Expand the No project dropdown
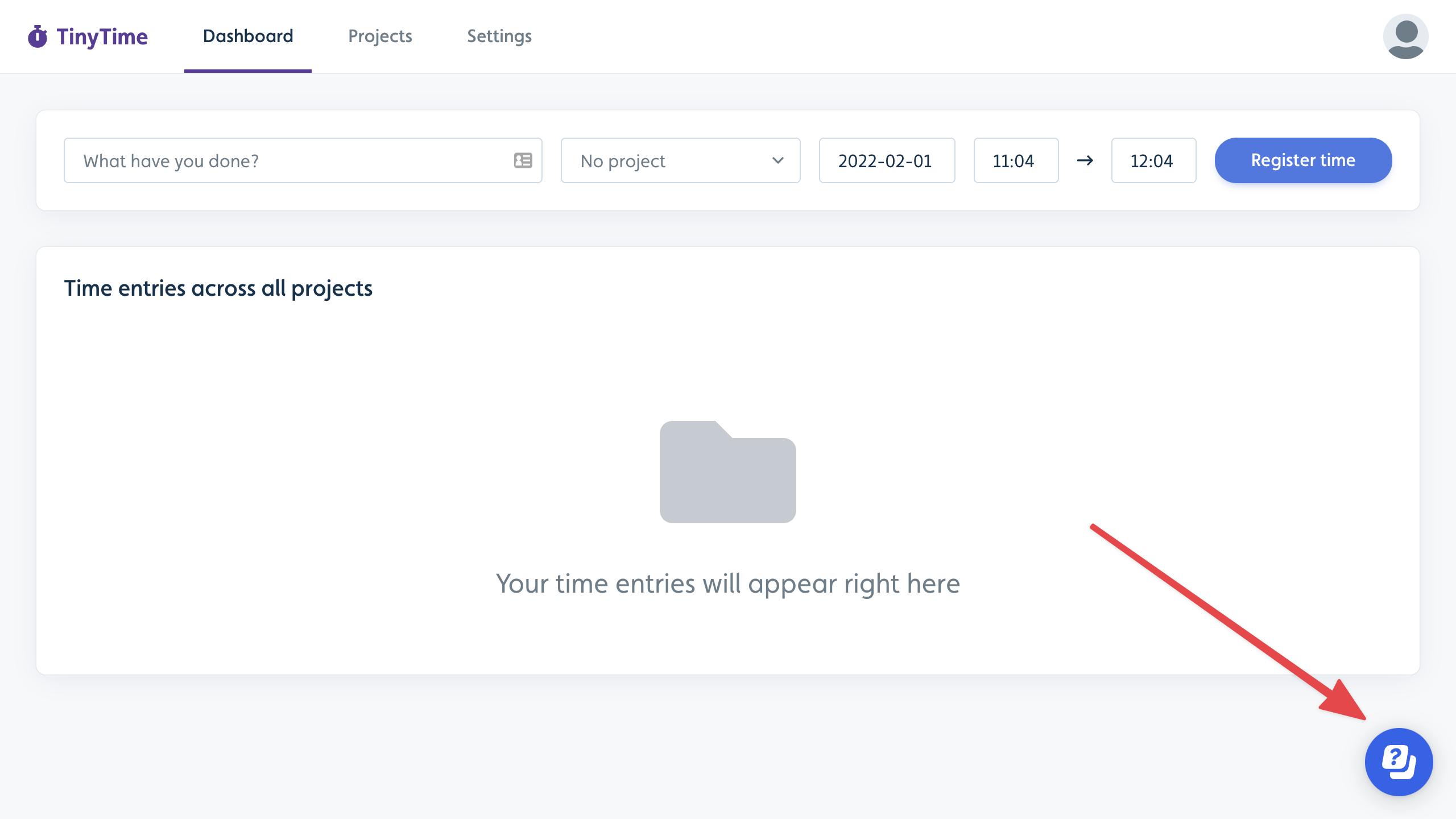This screenshot has height=819, width=1456. tap(680, 160)
